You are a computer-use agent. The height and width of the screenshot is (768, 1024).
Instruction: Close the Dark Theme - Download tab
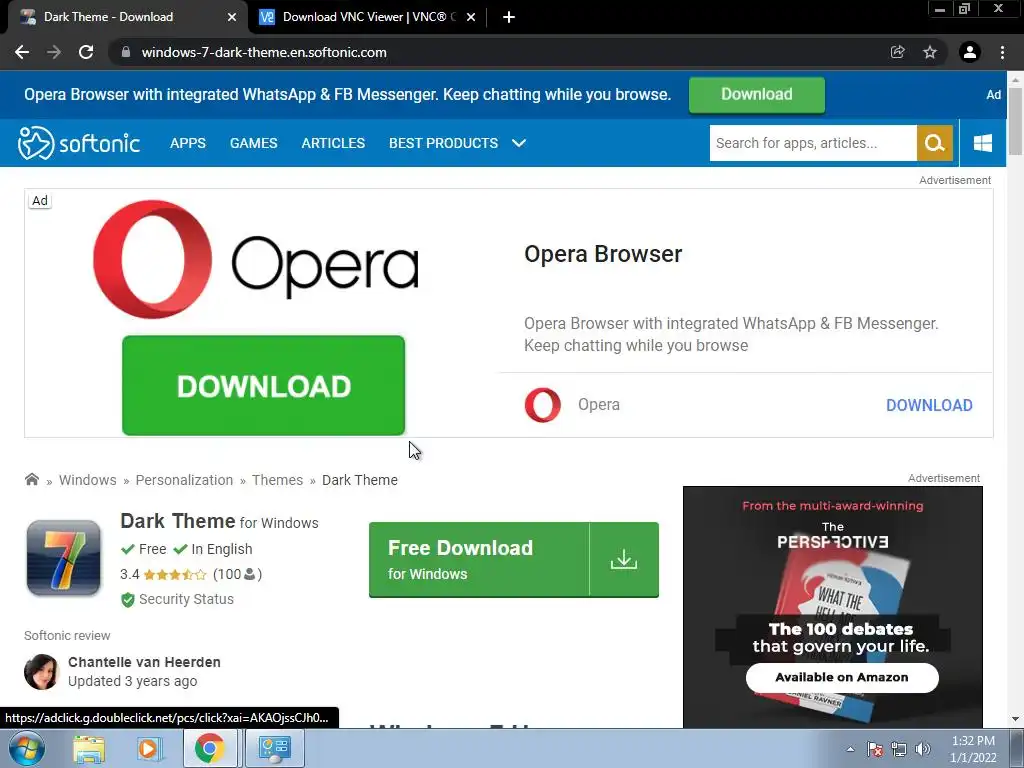pos(232,18)
